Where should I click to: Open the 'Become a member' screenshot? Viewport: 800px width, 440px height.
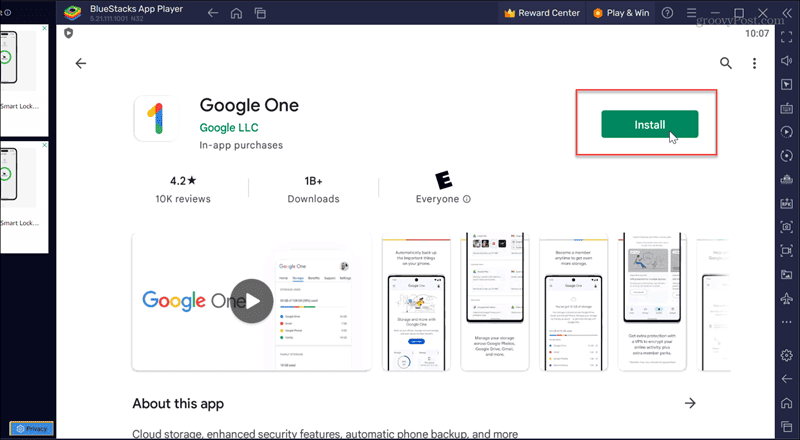(x=573, y=302)
